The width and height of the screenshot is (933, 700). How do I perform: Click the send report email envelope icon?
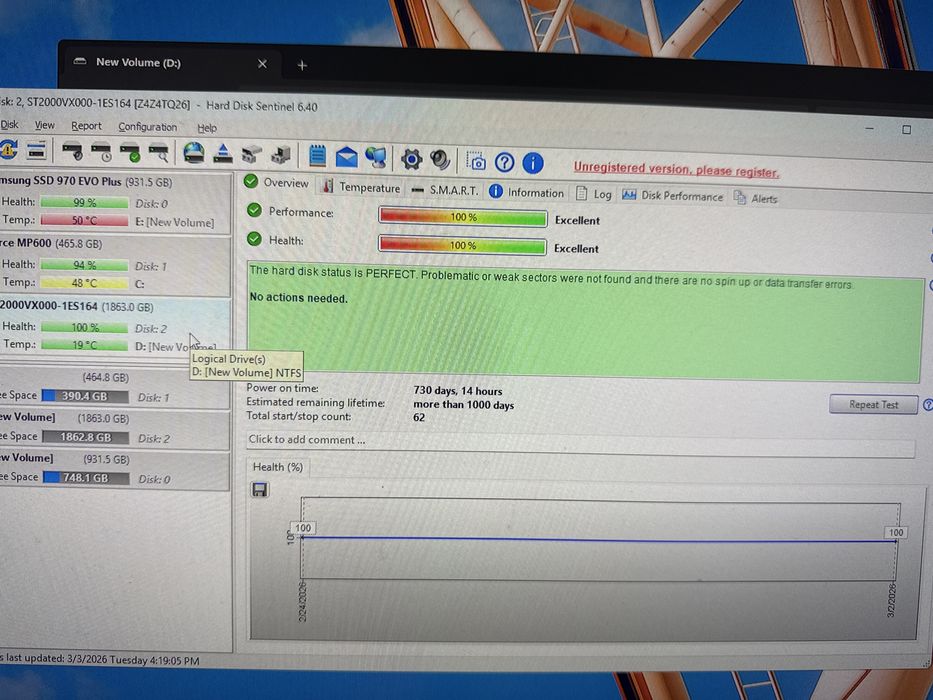pyautogui.click(x=346, y=158)
